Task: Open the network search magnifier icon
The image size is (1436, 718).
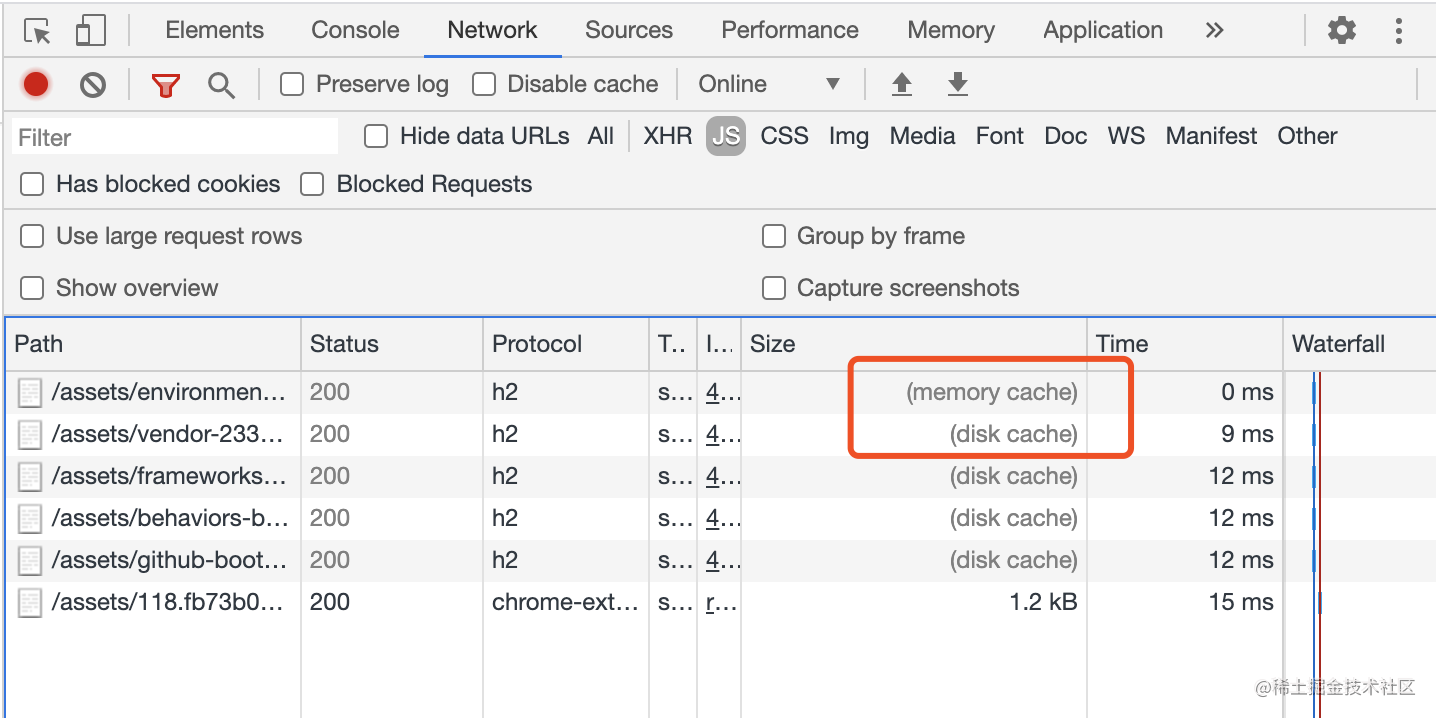Action: pos(221,86)
